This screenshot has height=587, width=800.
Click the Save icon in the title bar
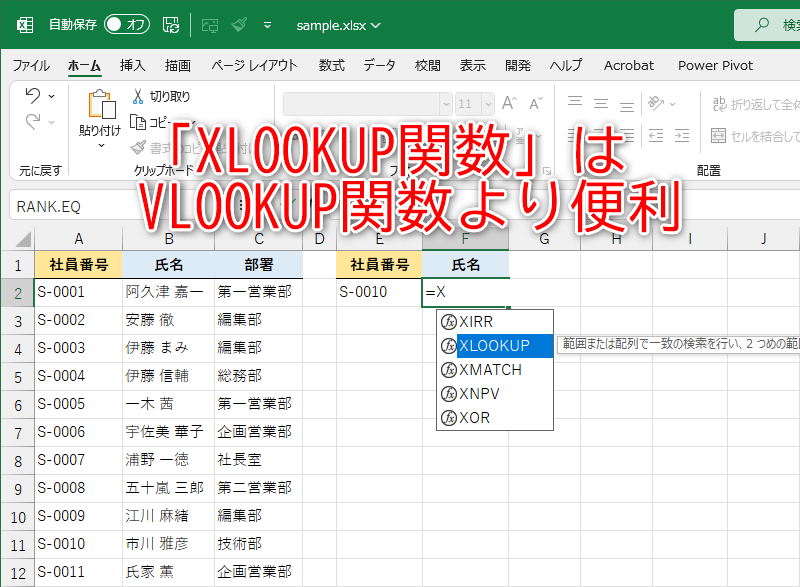pyautogui.click(x=170, y=26)
